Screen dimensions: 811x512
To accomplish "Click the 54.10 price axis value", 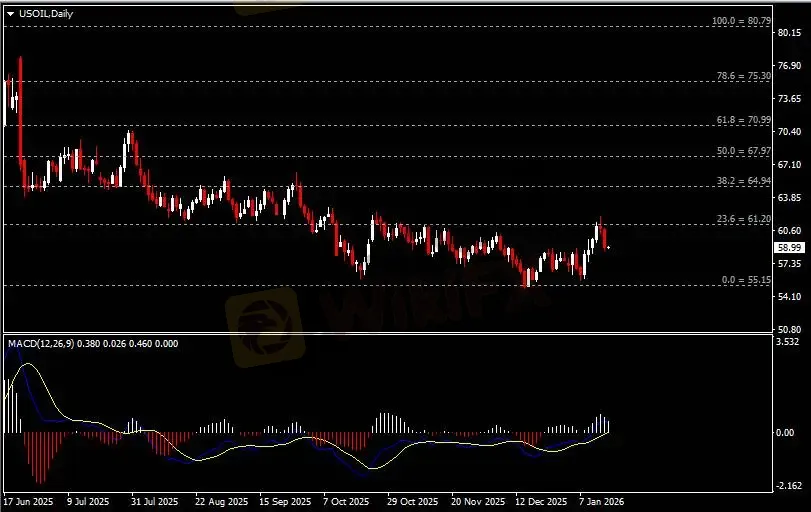I will pos(790,297).
